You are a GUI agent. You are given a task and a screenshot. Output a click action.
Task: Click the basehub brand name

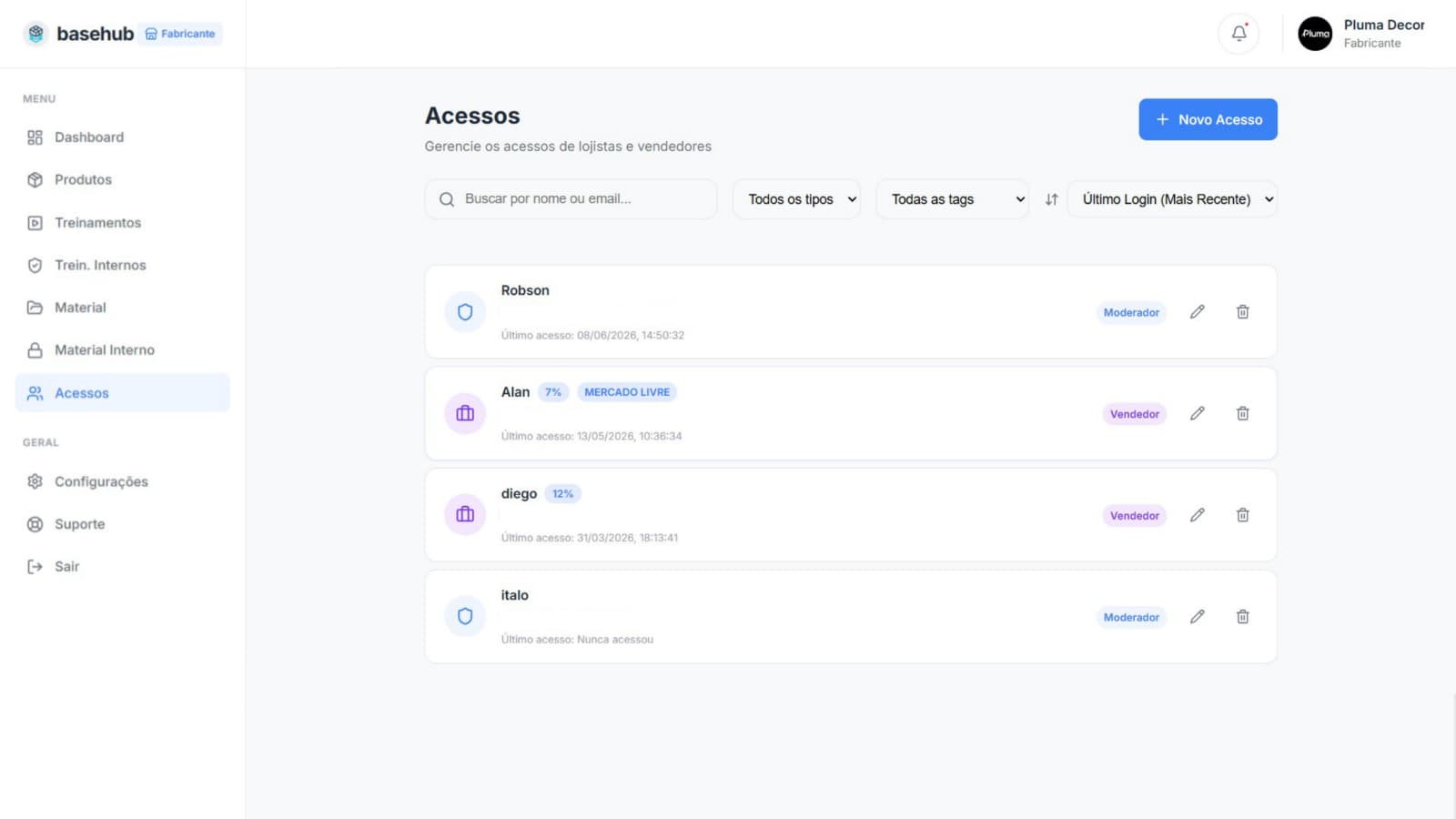(95, 34)
